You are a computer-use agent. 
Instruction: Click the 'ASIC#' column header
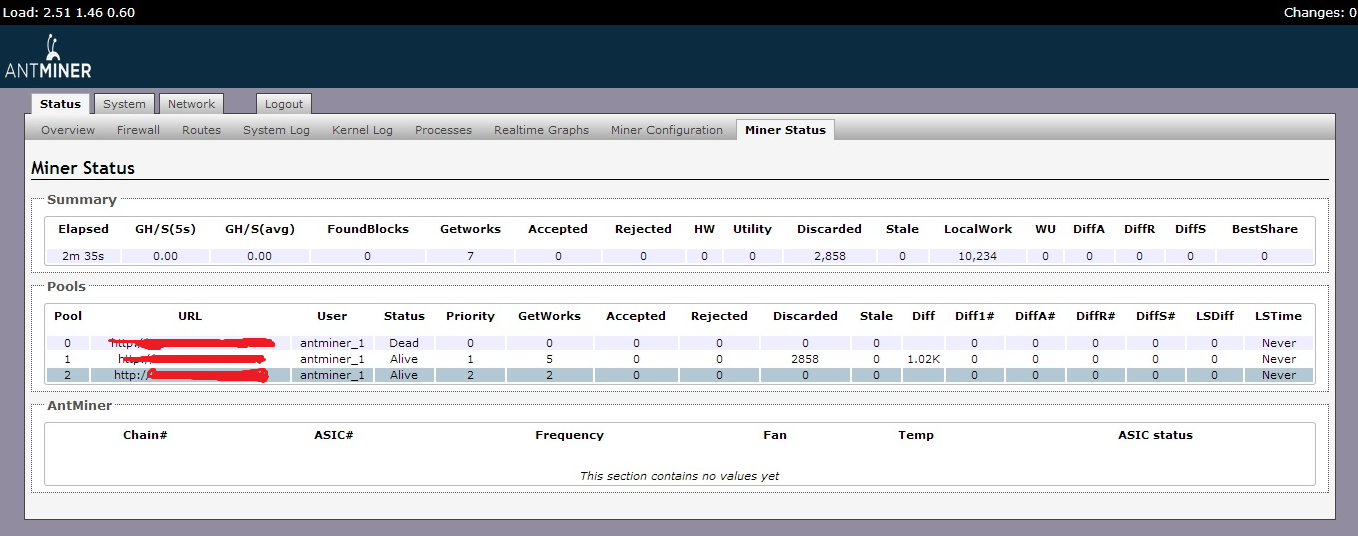[x=334, y=435]
